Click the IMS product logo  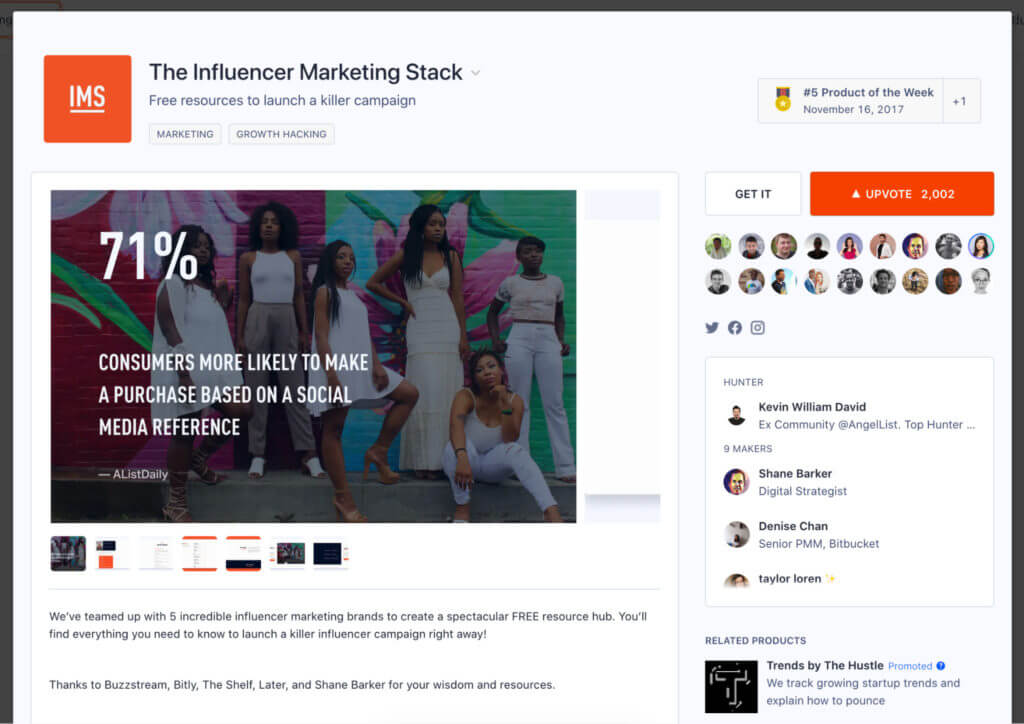coord(87,98)
